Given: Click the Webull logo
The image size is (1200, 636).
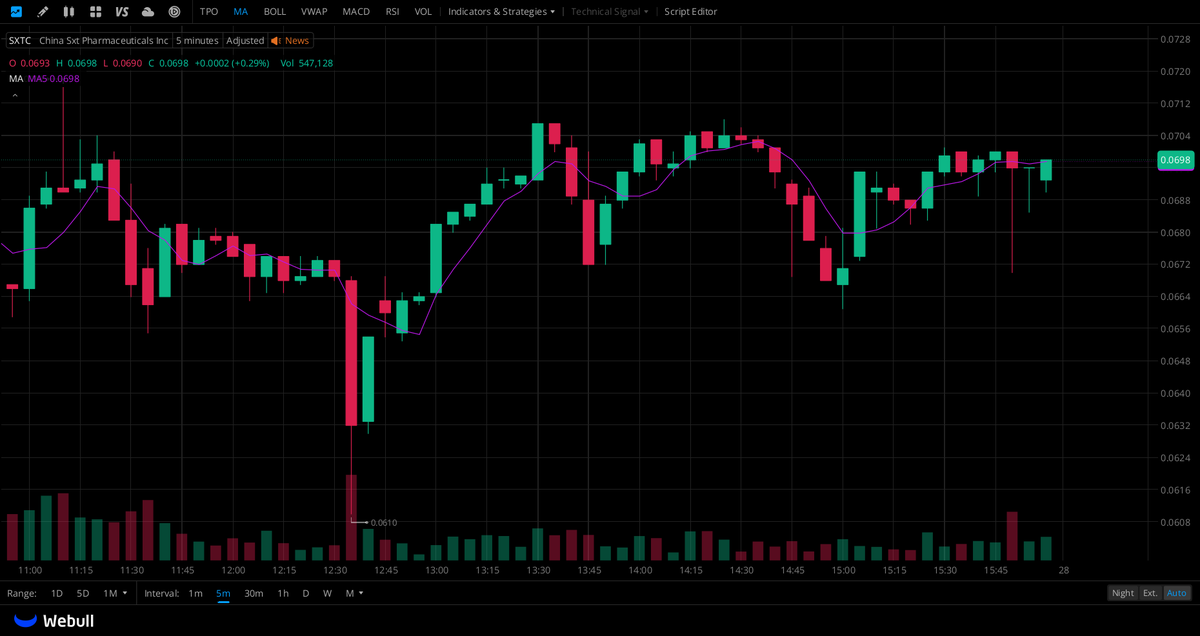Looking at the screenshot, I should (x=54, y=621).
